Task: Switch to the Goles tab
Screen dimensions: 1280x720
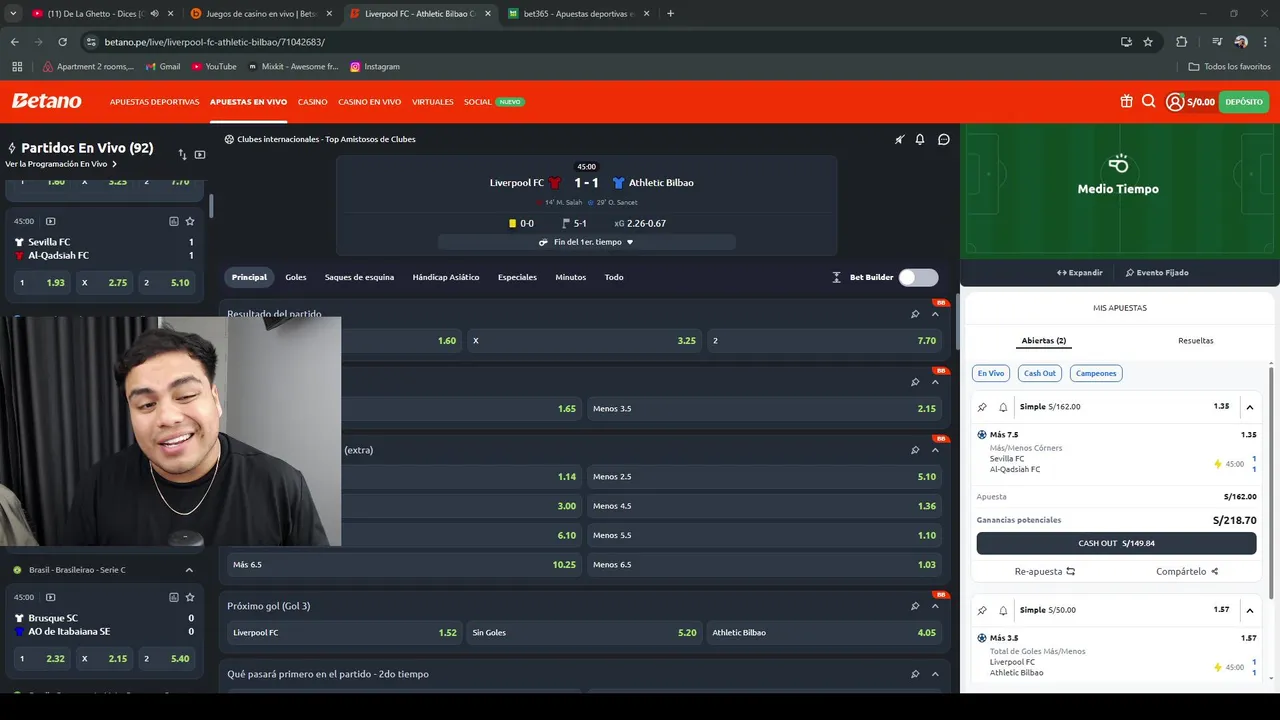Action: [x=296, y=277]
